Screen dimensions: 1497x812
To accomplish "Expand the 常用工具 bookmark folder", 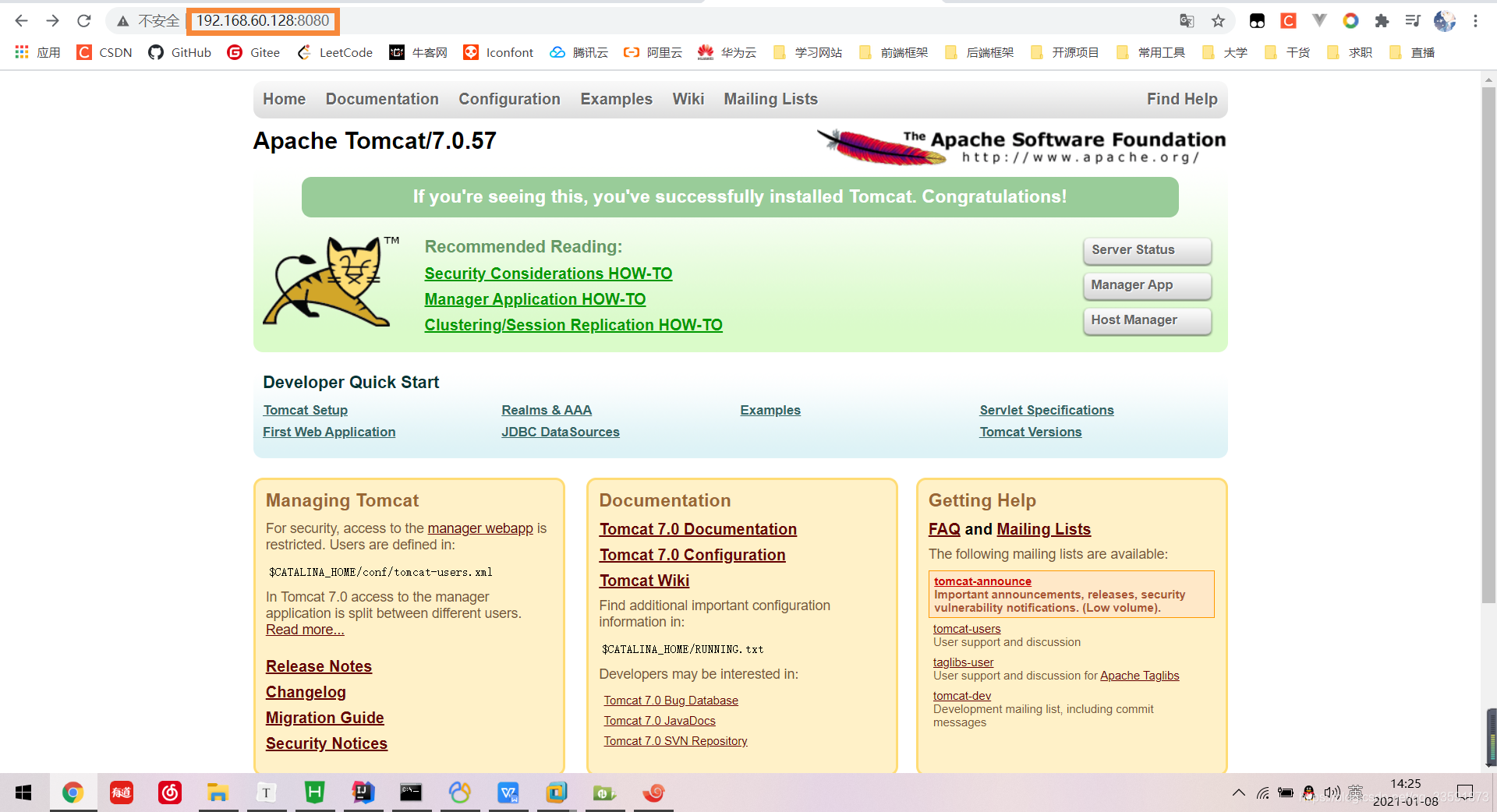I will (x=1150, y=52).
